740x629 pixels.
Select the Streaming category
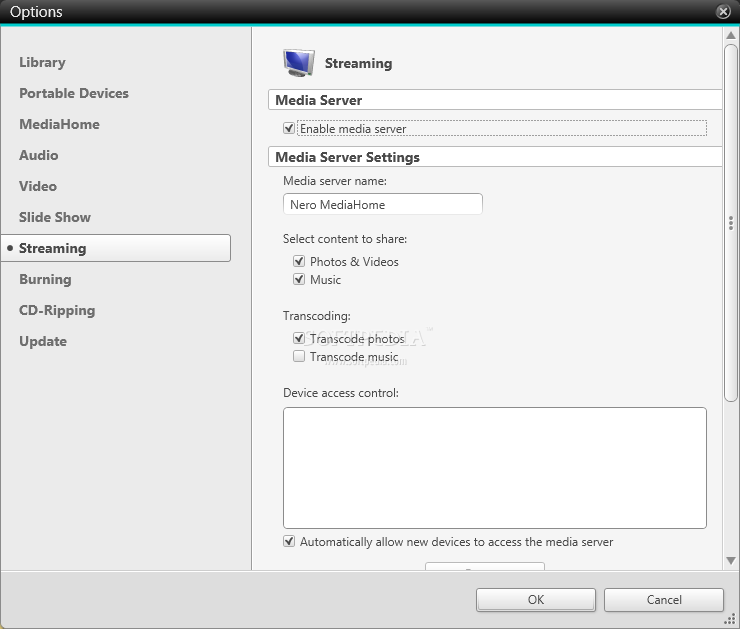[116, 248]
